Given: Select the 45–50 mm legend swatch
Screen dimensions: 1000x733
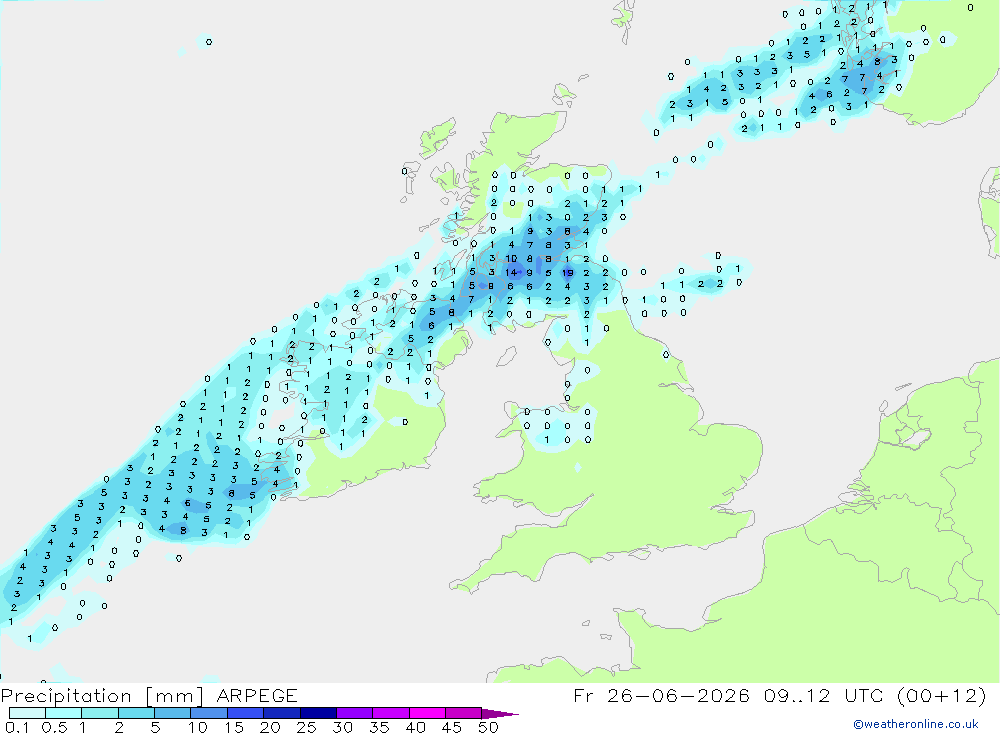Looking at the screenshot, I should (x=463, y=713).
